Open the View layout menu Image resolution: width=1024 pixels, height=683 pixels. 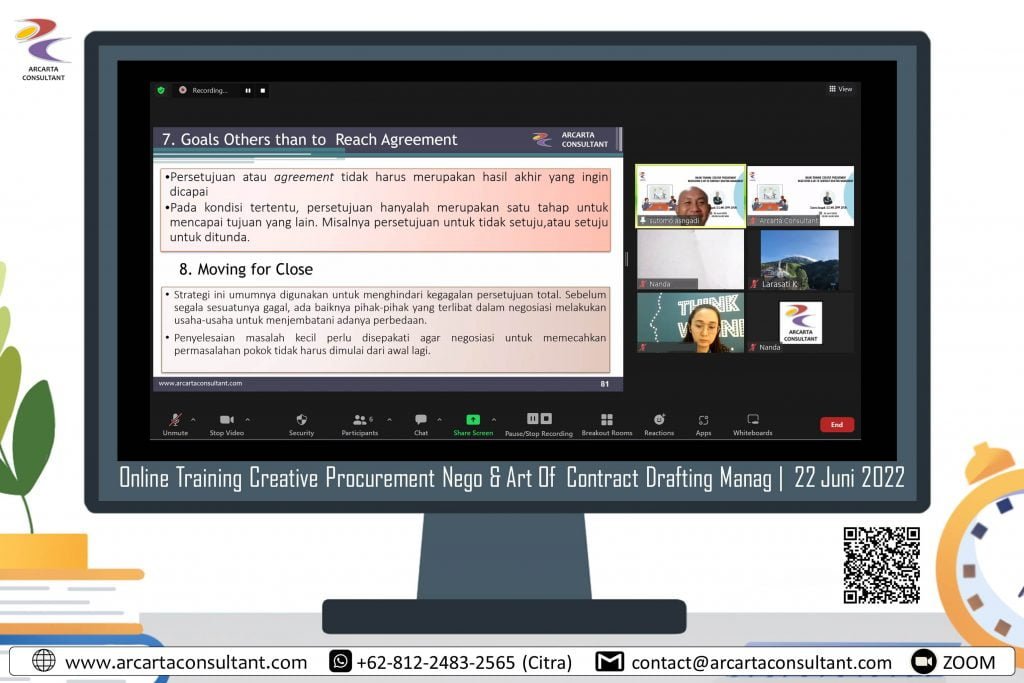(x=840, y=89)
